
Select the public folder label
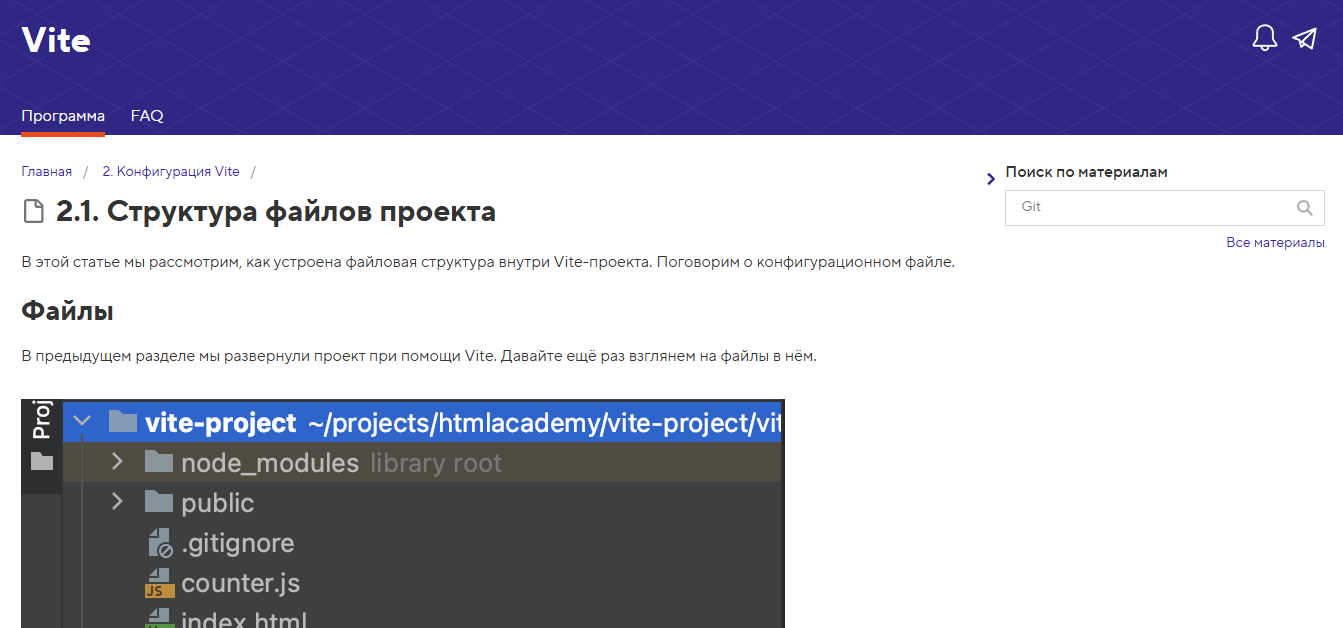click(218, 503)
